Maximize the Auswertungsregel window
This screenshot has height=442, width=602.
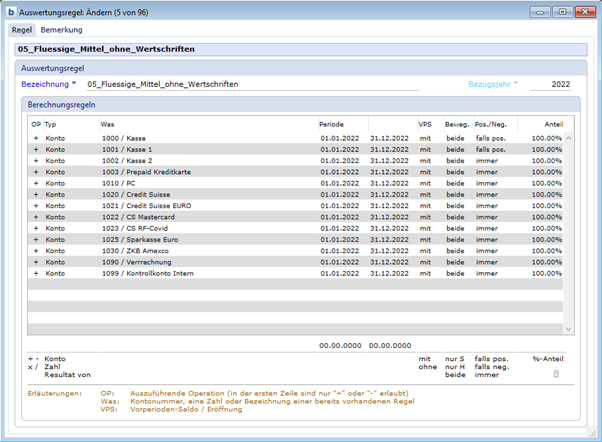coord(561,11)
